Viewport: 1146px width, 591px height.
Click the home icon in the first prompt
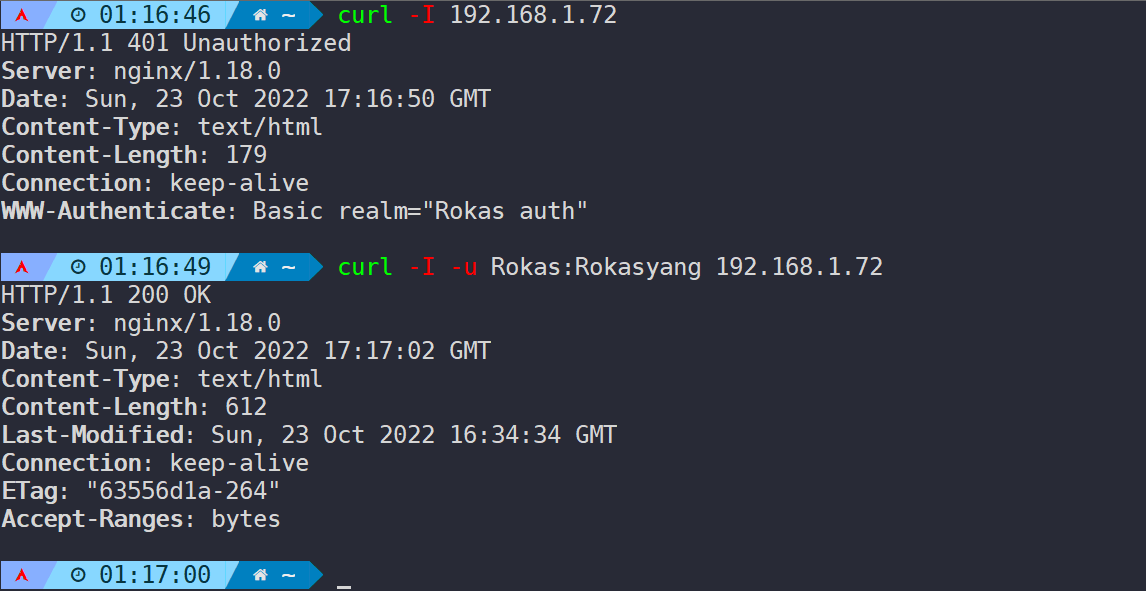[x=260, y=15]
